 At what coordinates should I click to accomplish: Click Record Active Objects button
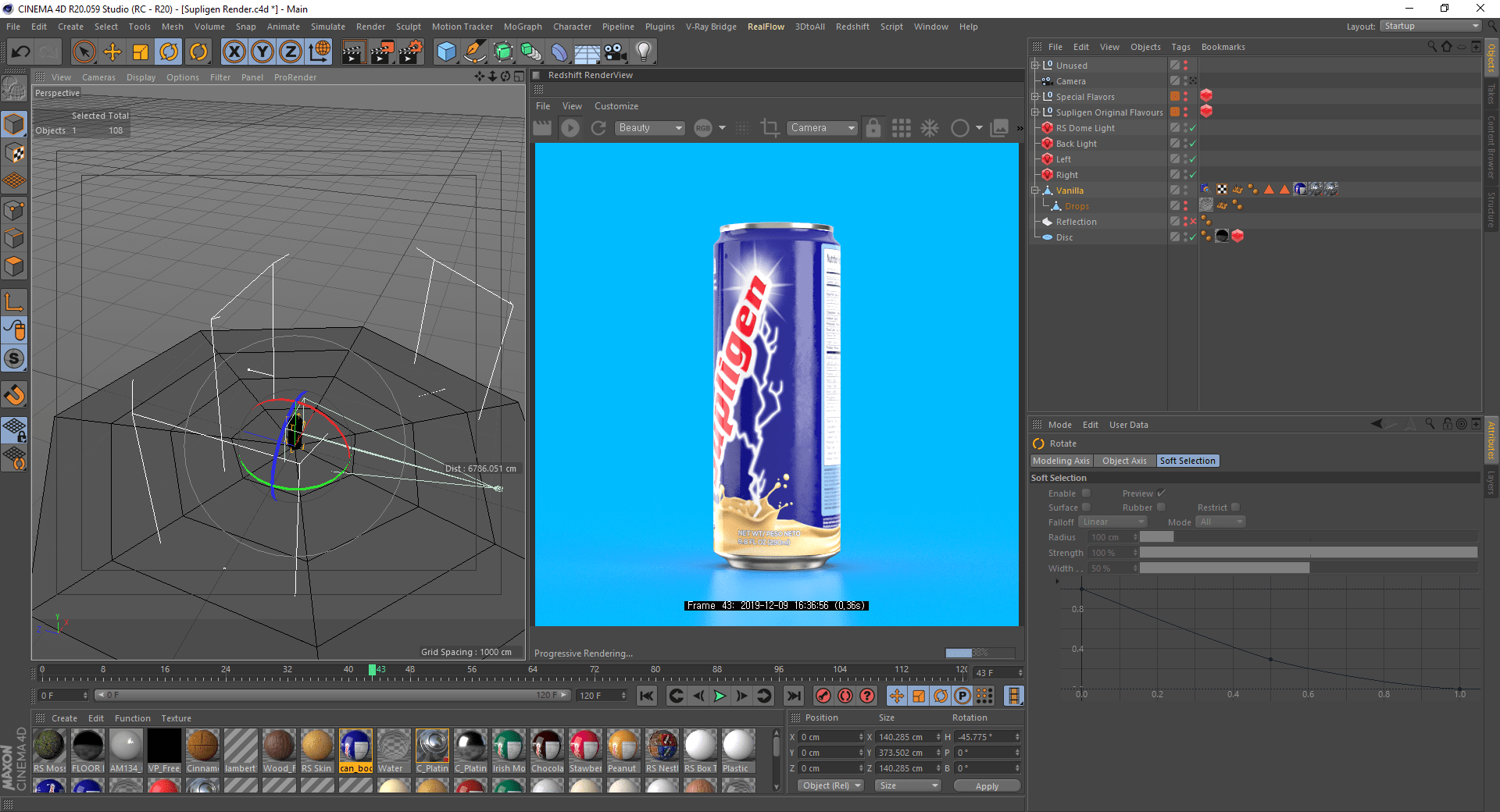(823, 696)
